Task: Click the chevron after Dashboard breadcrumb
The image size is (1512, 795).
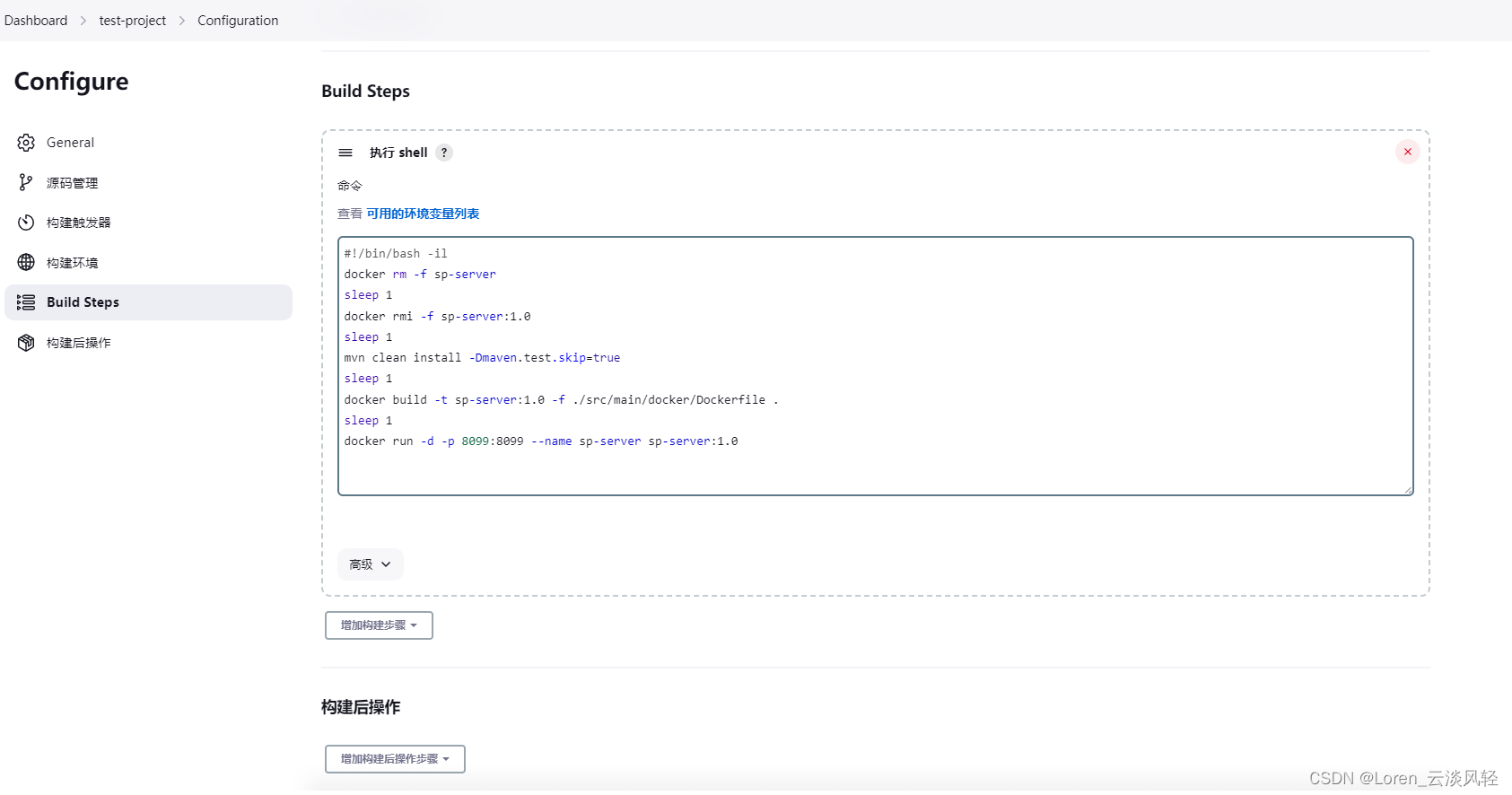Action: (83, 21)
